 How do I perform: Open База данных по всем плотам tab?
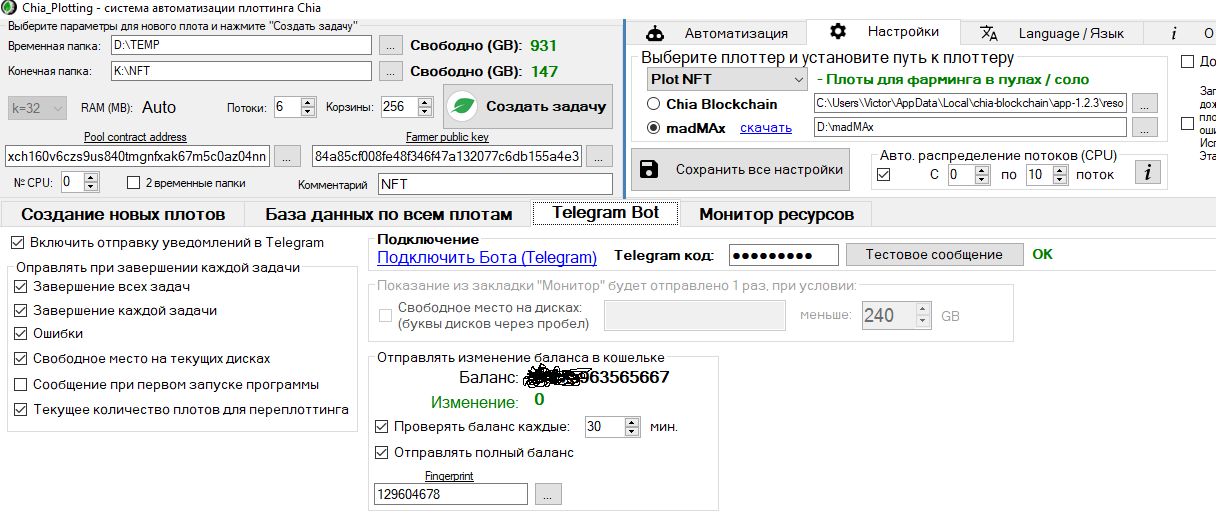point(389,214)
